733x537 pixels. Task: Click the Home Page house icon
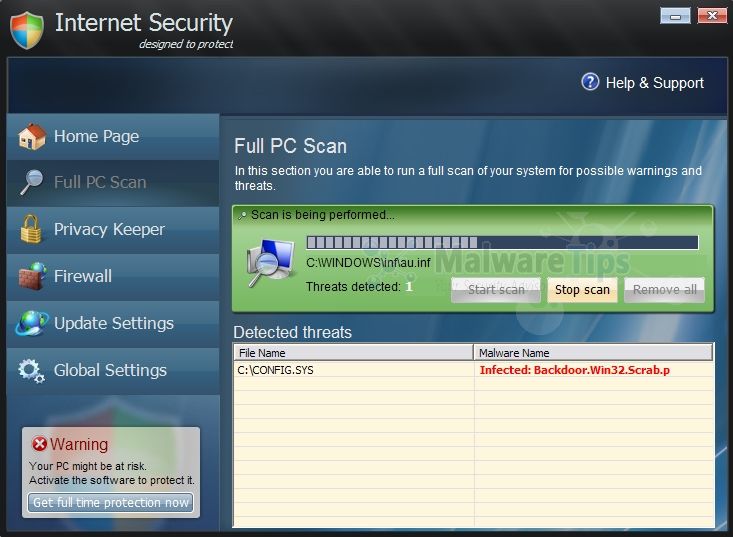(x=31, y=137)
